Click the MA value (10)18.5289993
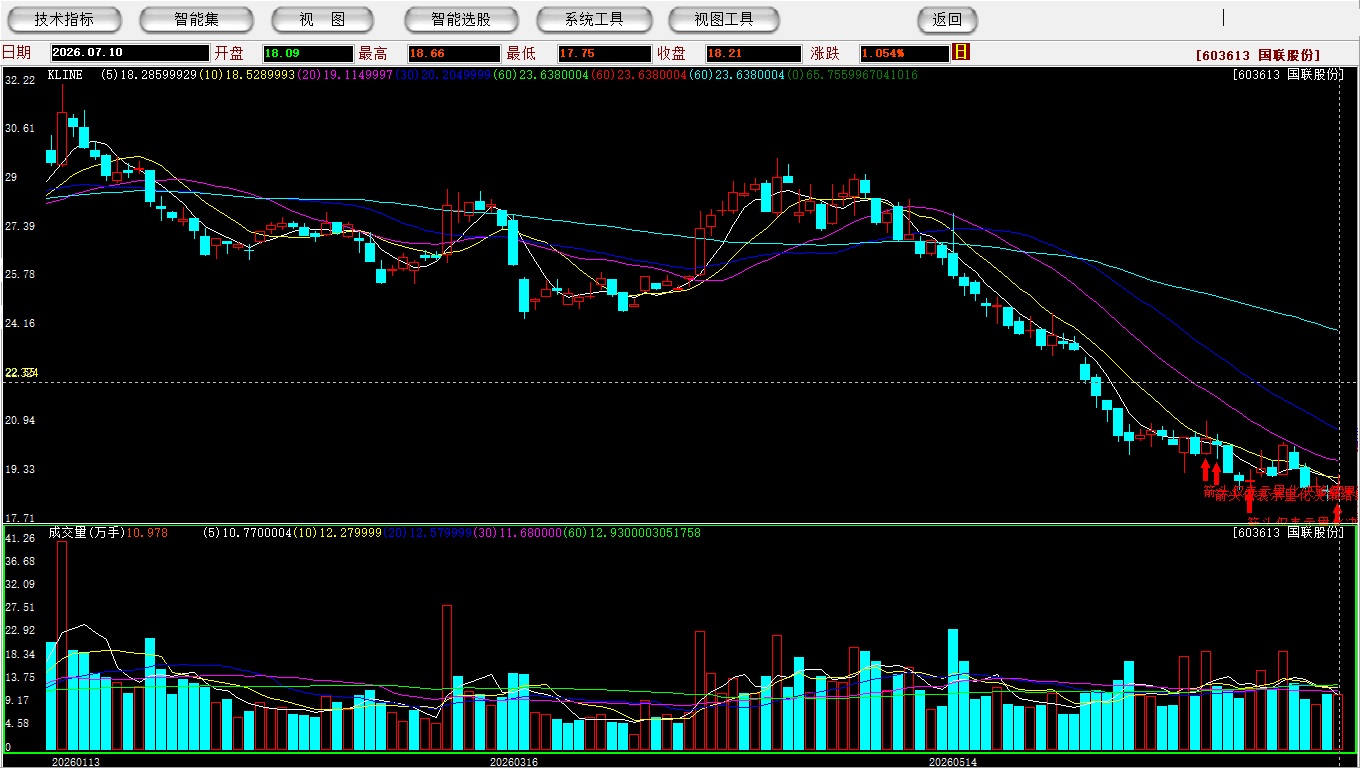The image size is (1360, 768). [247, 74]
